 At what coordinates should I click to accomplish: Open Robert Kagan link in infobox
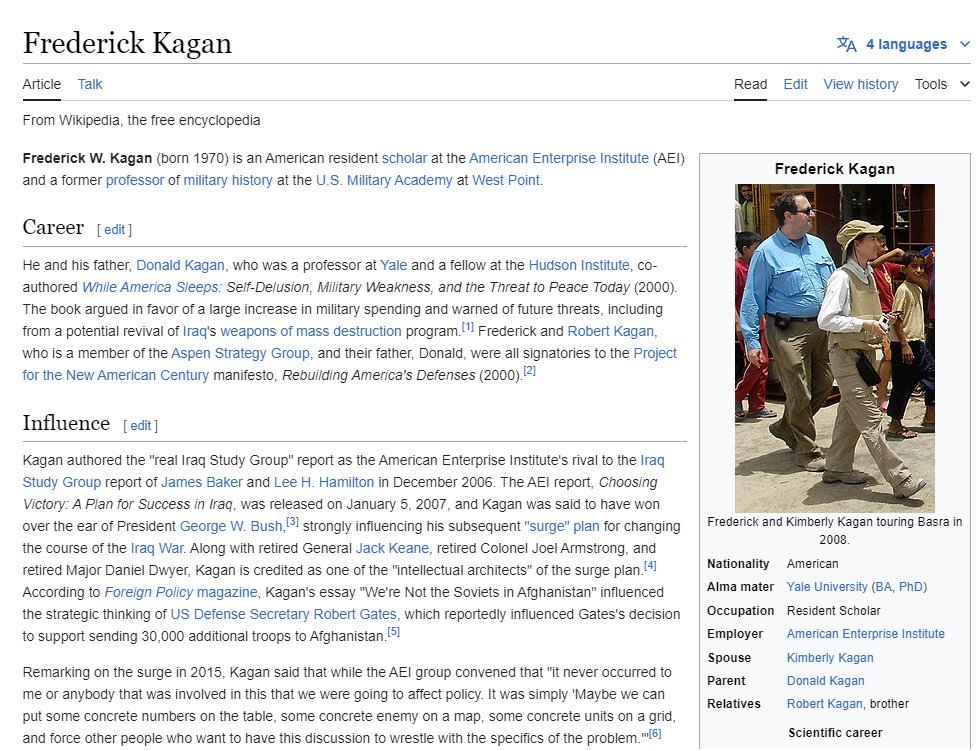click(x=824, y=704)
